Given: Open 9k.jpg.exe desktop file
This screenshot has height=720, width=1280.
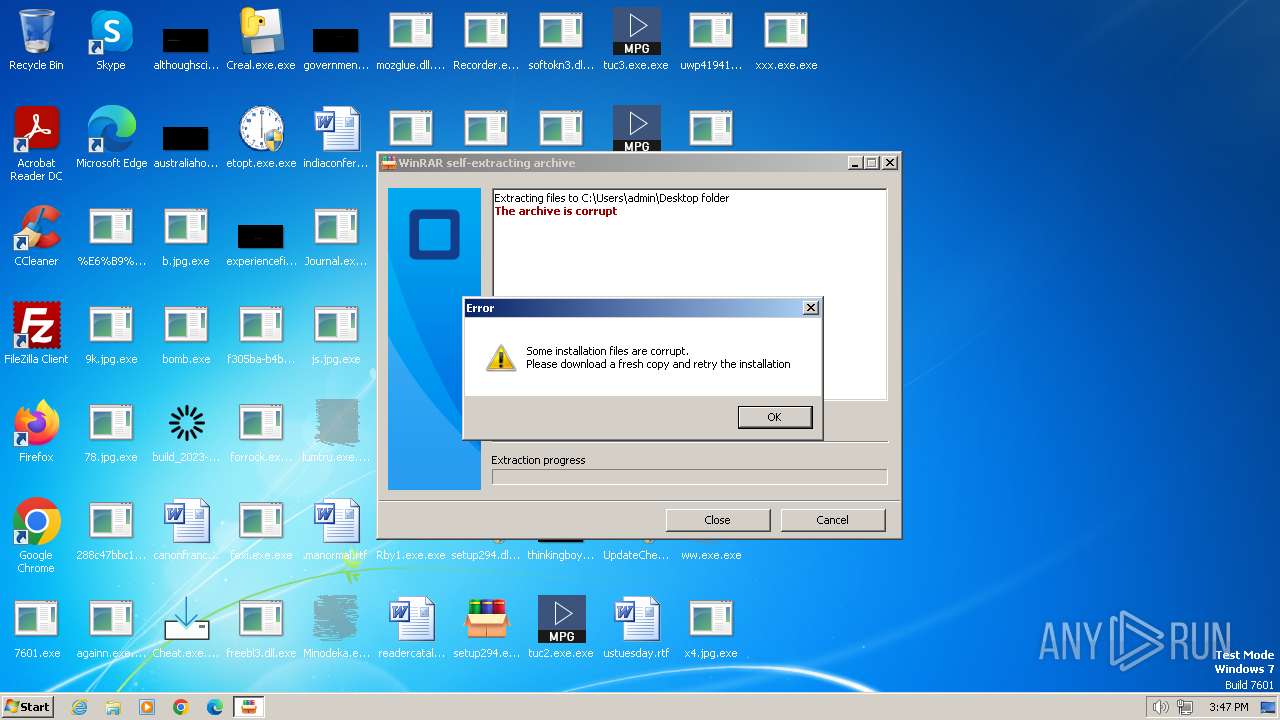Looking at the screenshot, I should pyautogui.click(x=111, y=334).
